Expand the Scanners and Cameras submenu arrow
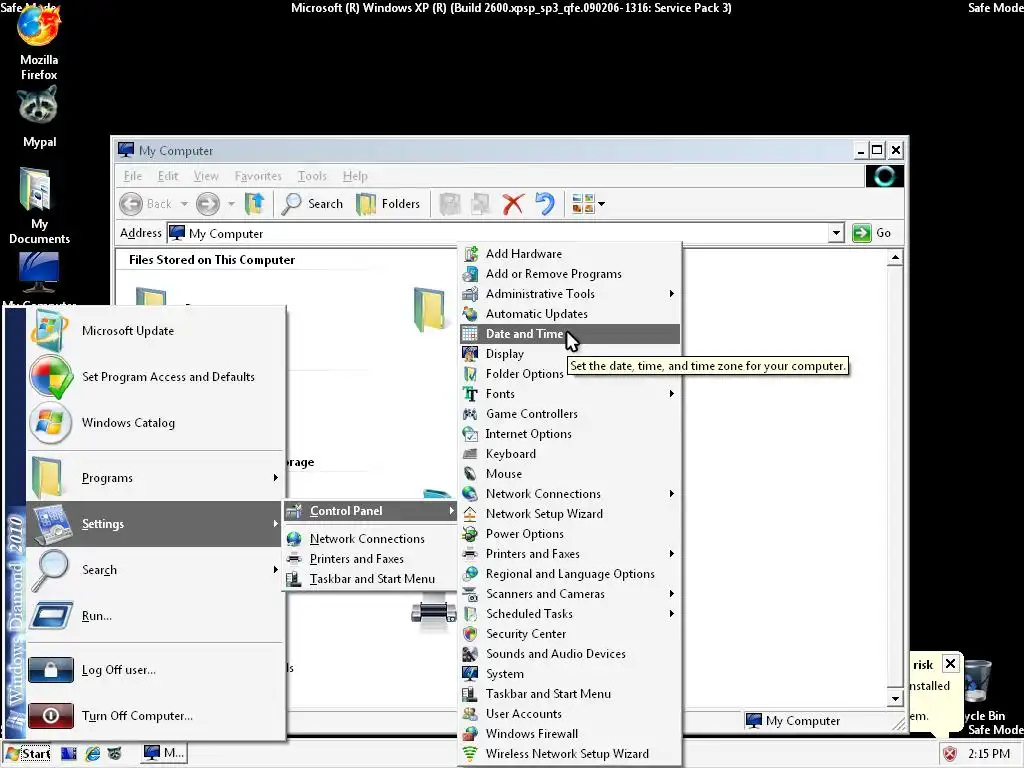1024x768 pixels. 671,594
